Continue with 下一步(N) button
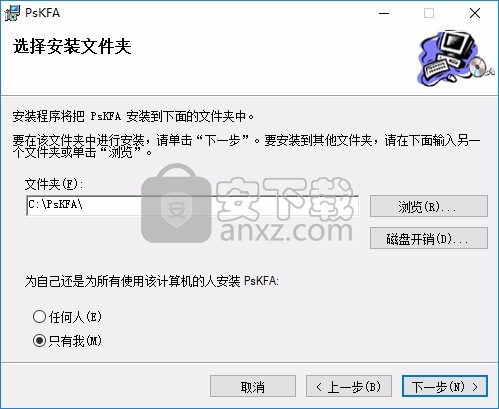The width and height of the screenshot is (499, 409). tap(445, 386)
